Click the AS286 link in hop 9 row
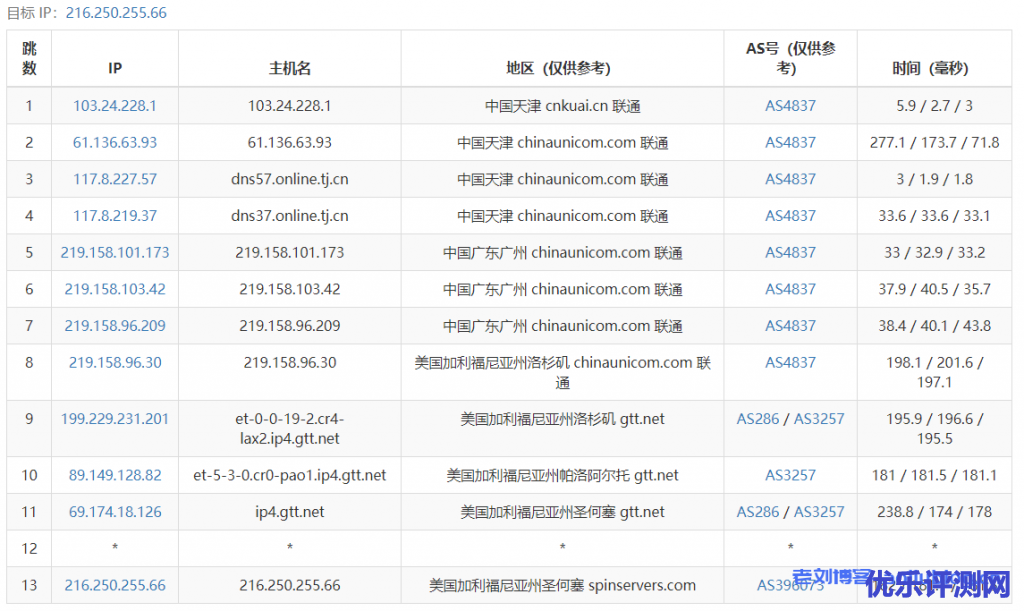 tap(758, 419)
